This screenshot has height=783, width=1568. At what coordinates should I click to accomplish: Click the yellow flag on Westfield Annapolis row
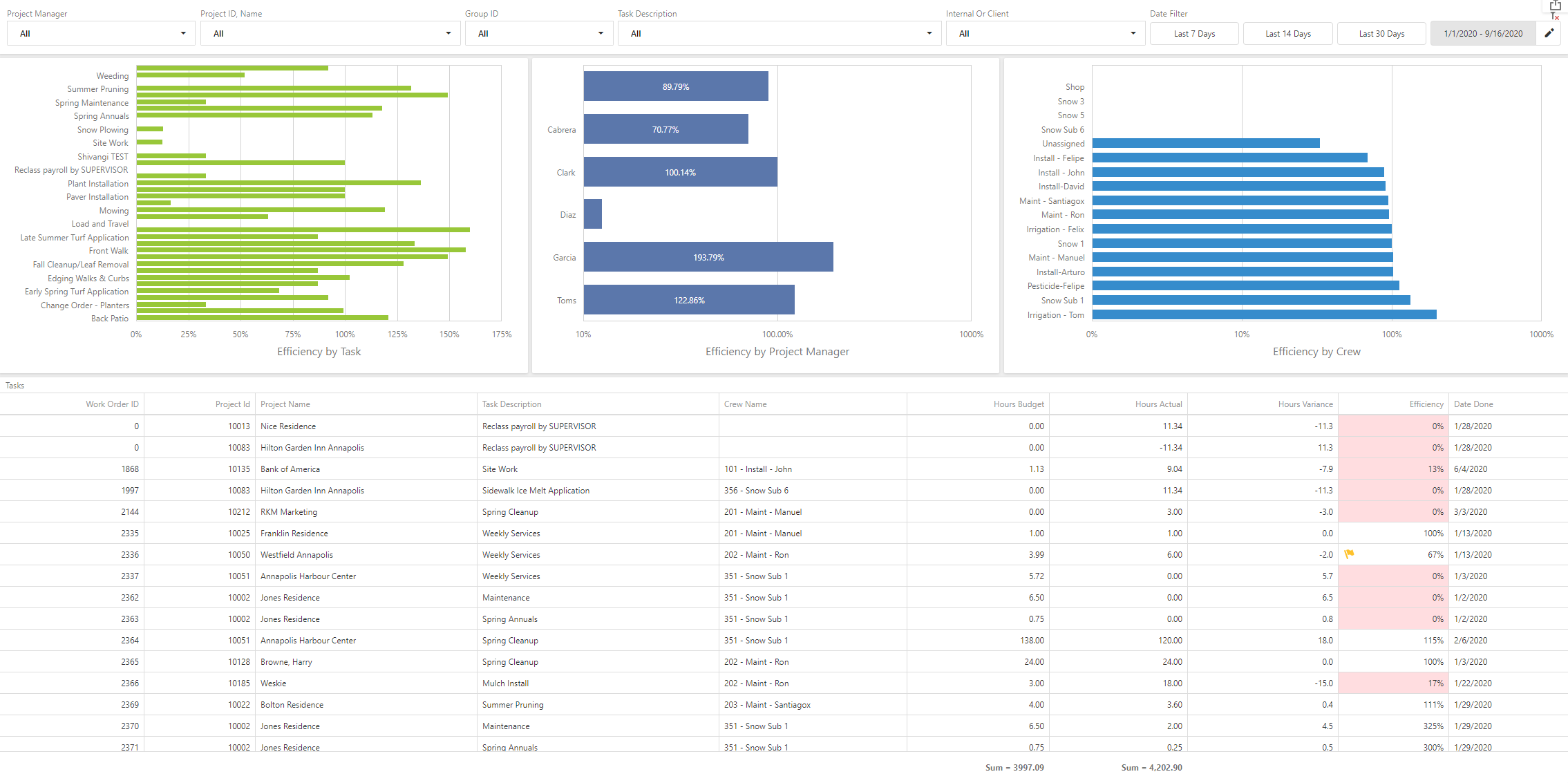click(x=1349, y=554)
